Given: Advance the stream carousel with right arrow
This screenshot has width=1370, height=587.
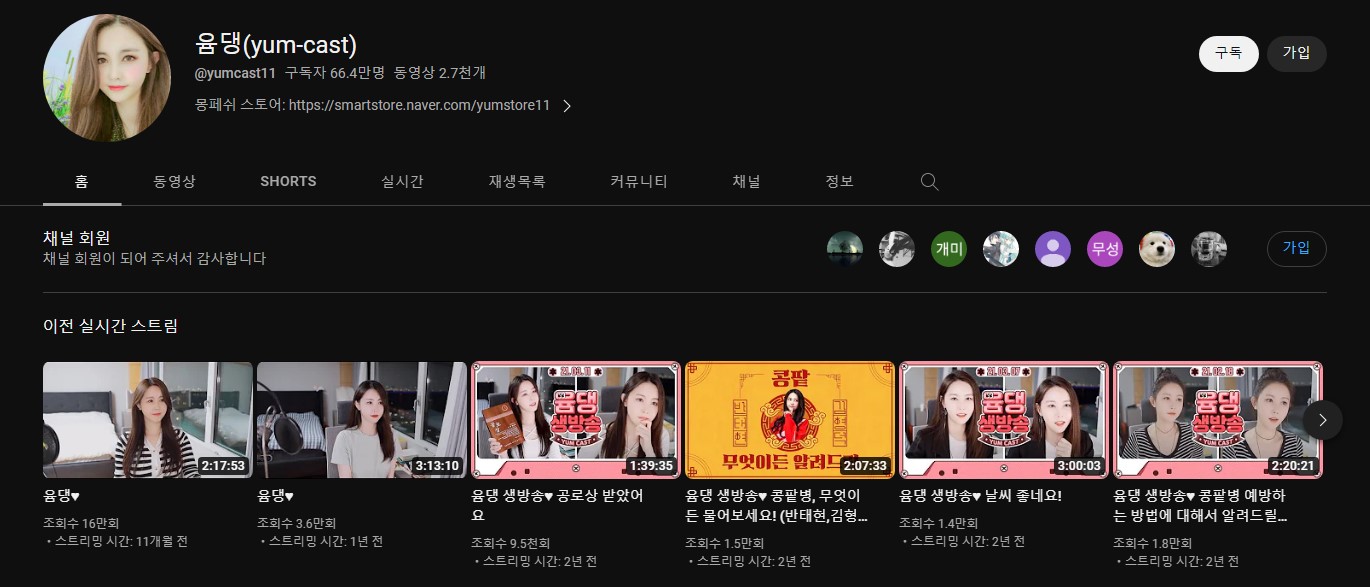Looking at the screenshot, I should tap(1322, 420).
